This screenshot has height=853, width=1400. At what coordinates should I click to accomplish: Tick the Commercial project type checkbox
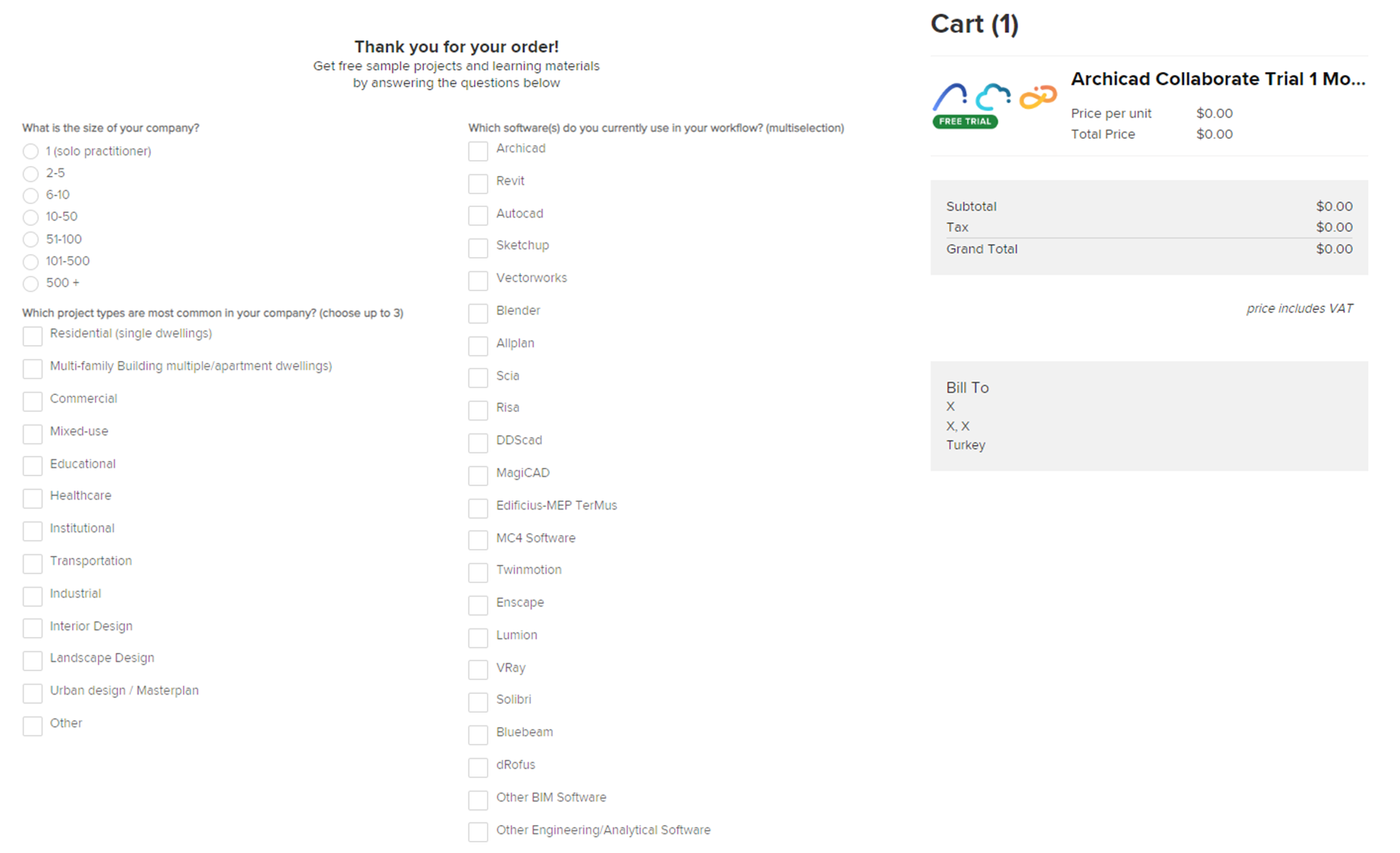click(33, 401)
